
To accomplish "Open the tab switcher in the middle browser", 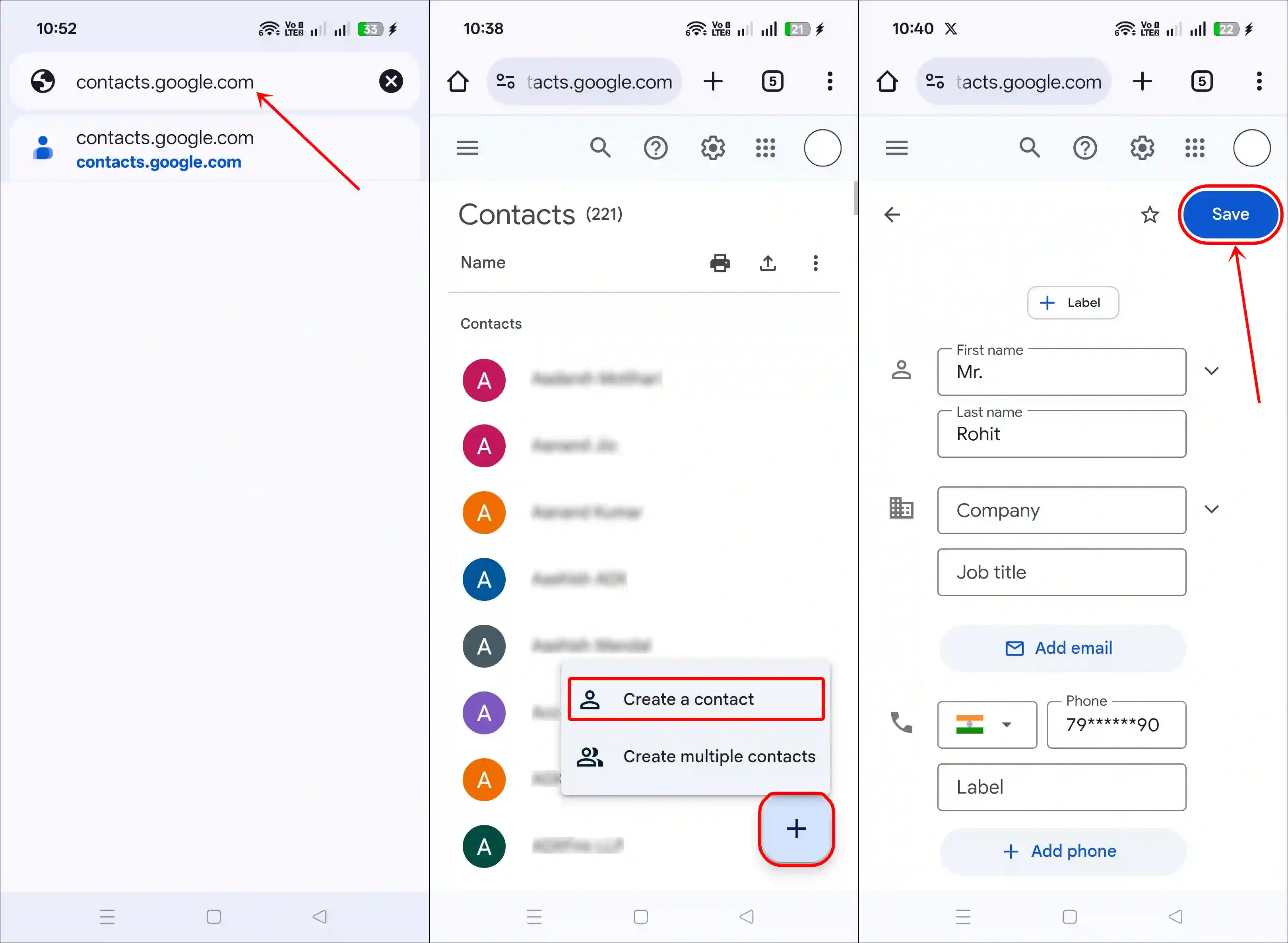I will (x=772, y=81).
